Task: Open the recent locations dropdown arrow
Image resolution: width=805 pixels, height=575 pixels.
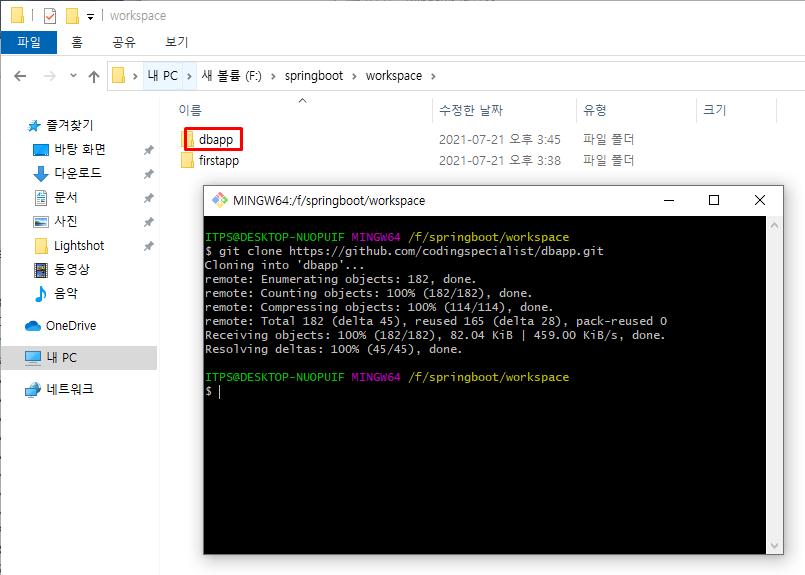Action: [73, 76]
